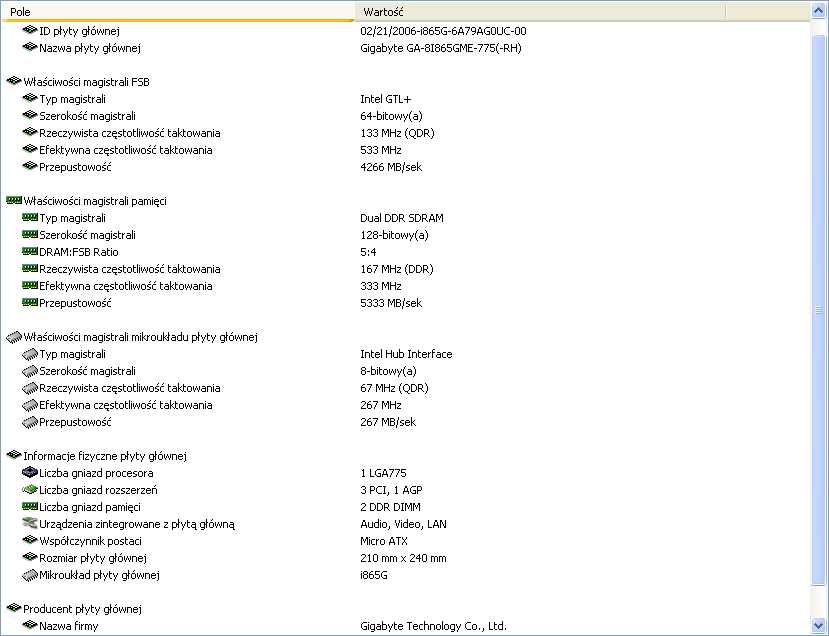Select the '8-bitowy(a)' value
Screen dimensions: 829x636
point(388,371)
